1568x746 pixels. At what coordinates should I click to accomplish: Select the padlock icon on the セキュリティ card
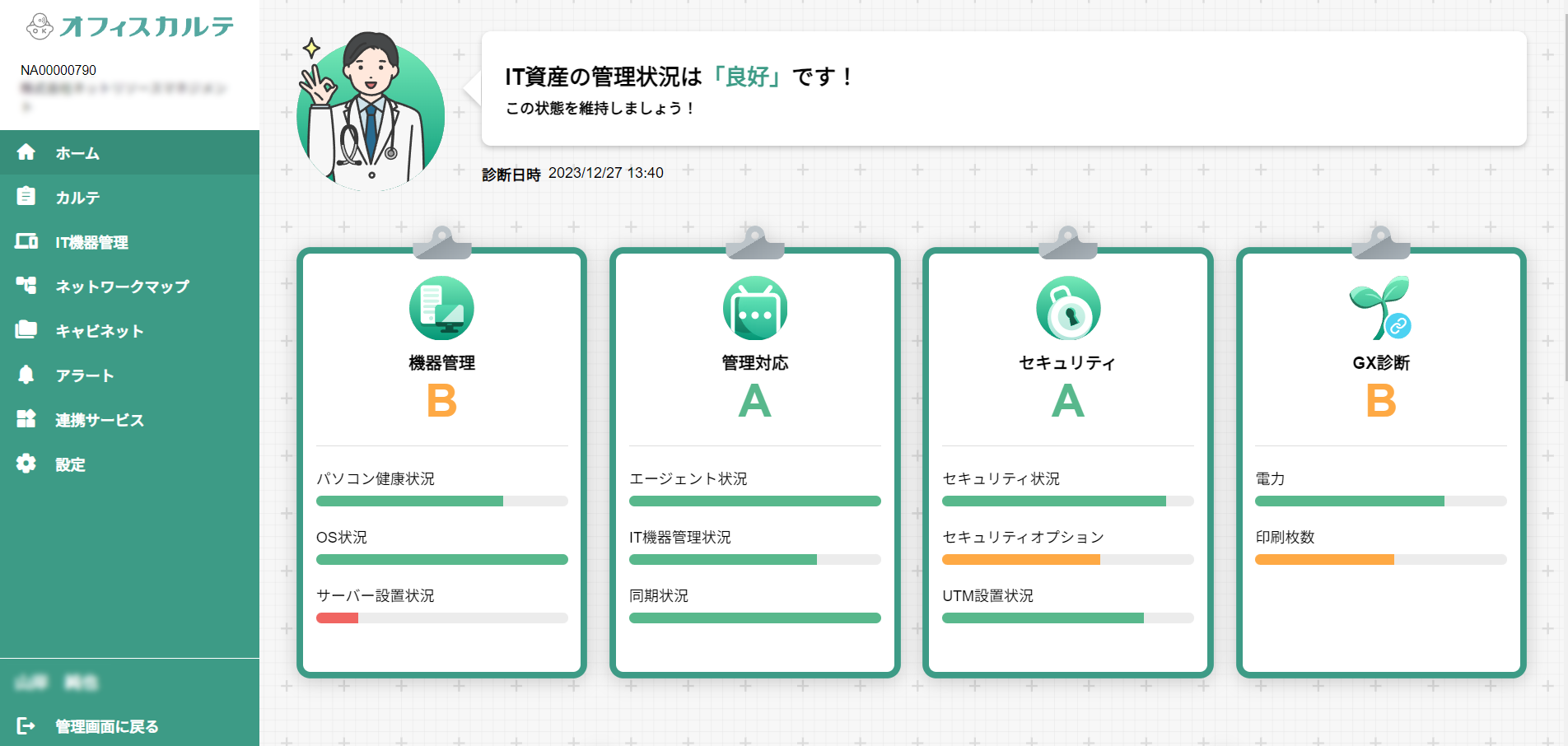[1067, 307]
